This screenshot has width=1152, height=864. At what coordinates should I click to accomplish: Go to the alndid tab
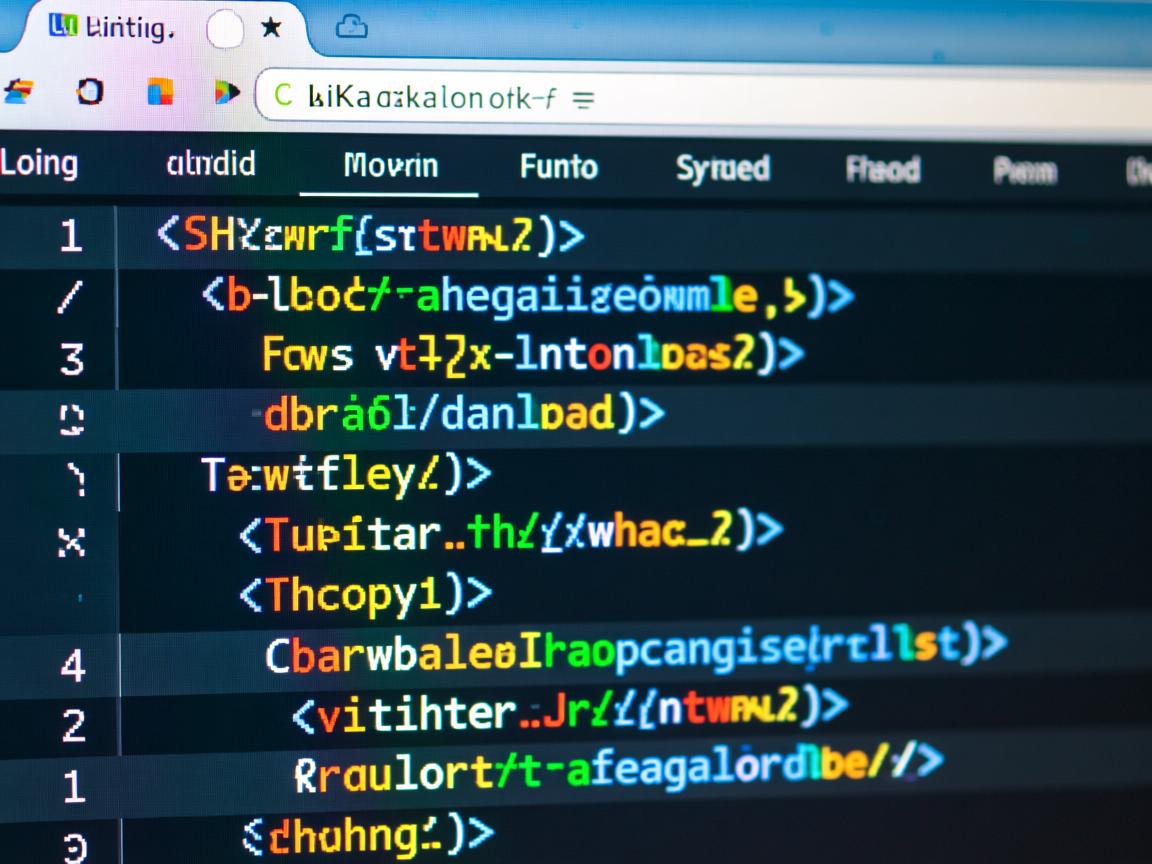(210, 163)
